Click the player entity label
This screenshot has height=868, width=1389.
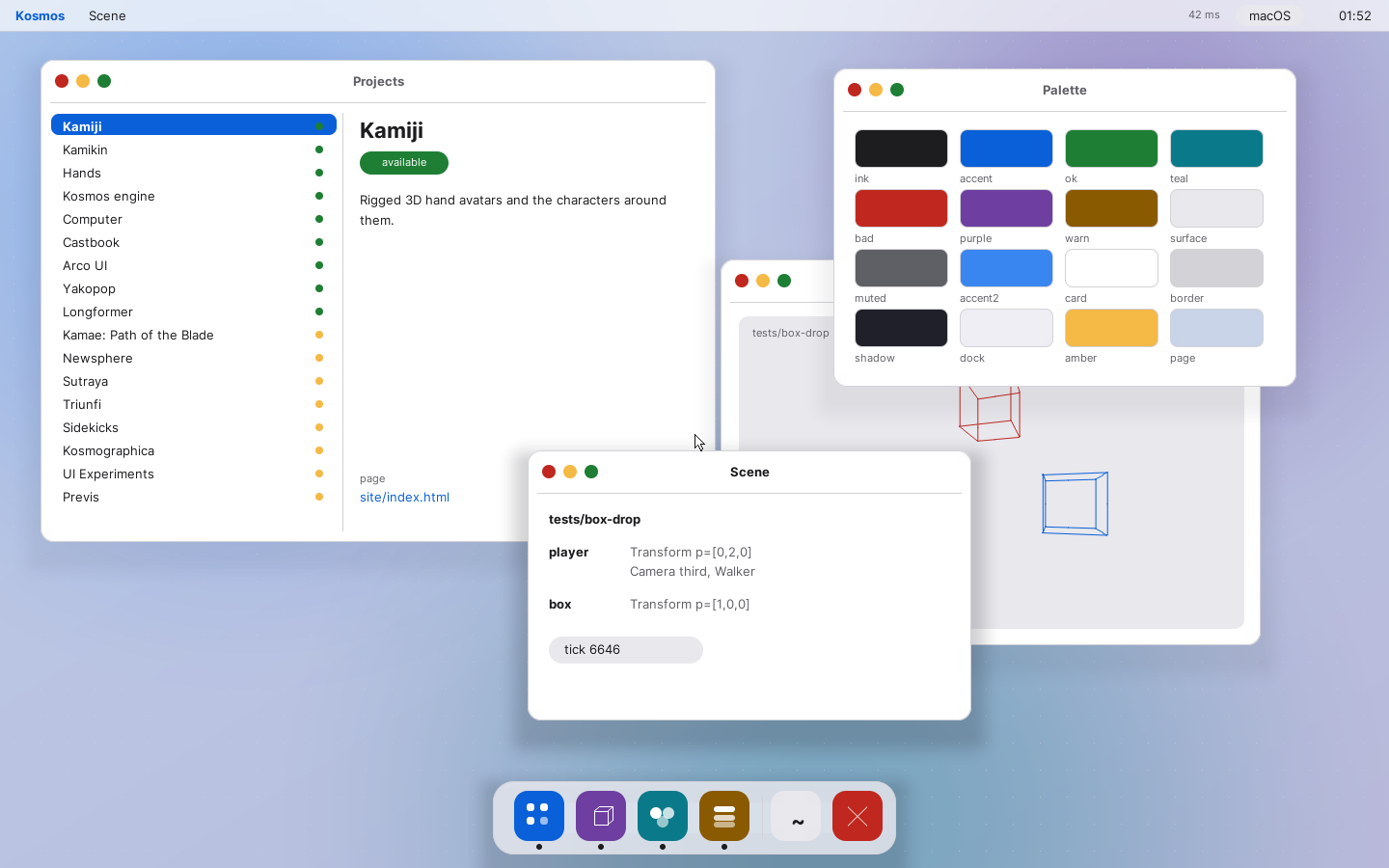tap(568, 553)
